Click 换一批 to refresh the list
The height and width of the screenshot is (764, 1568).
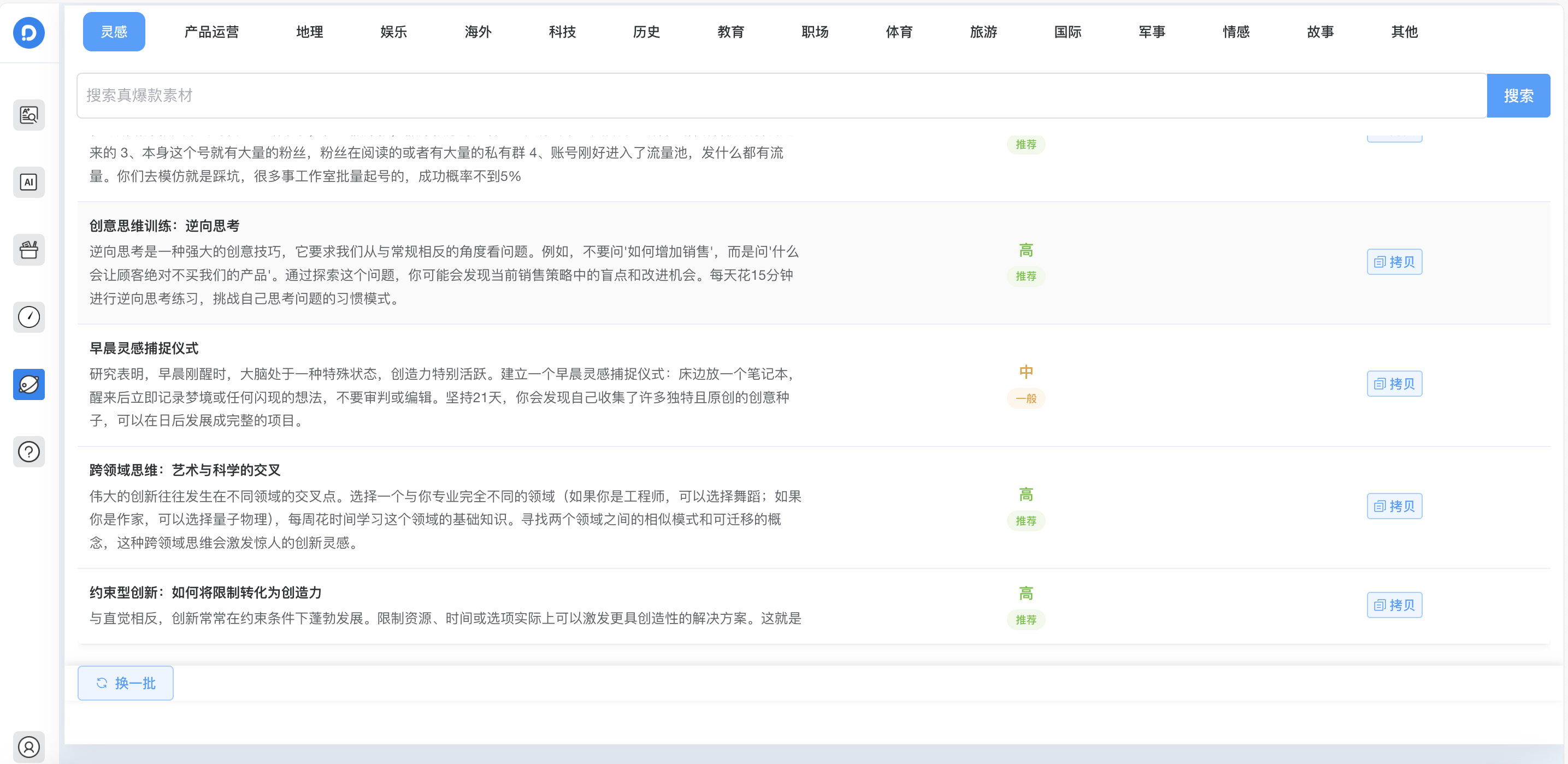[x=126, y=683]
